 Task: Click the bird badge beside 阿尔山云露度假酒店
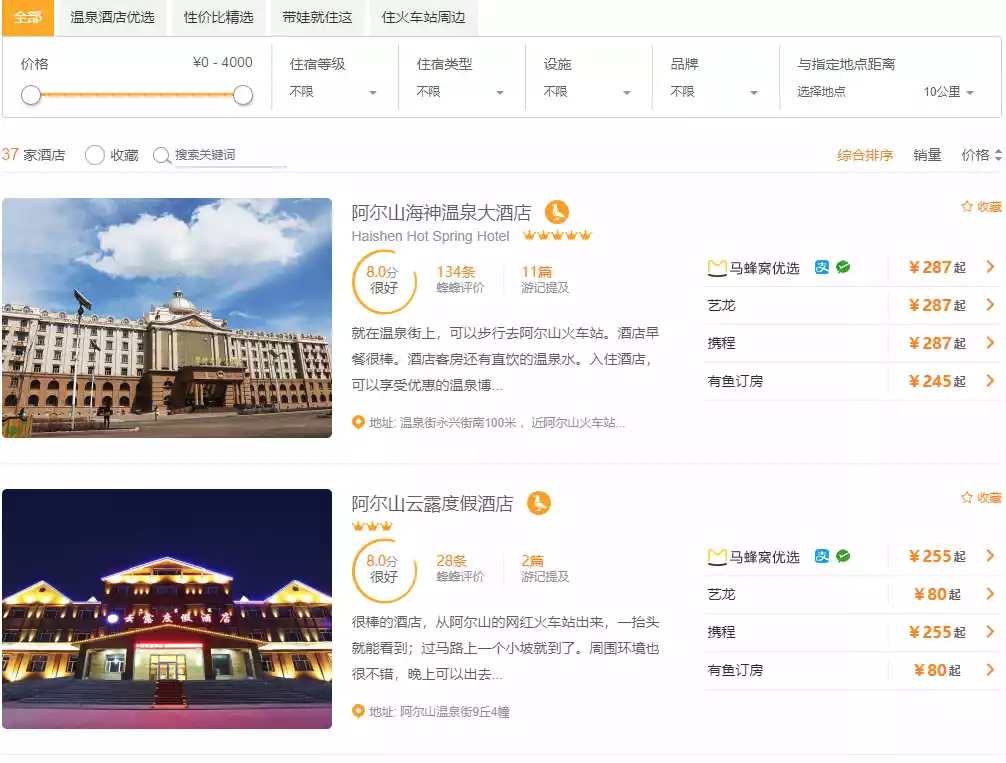pos(539,503)
